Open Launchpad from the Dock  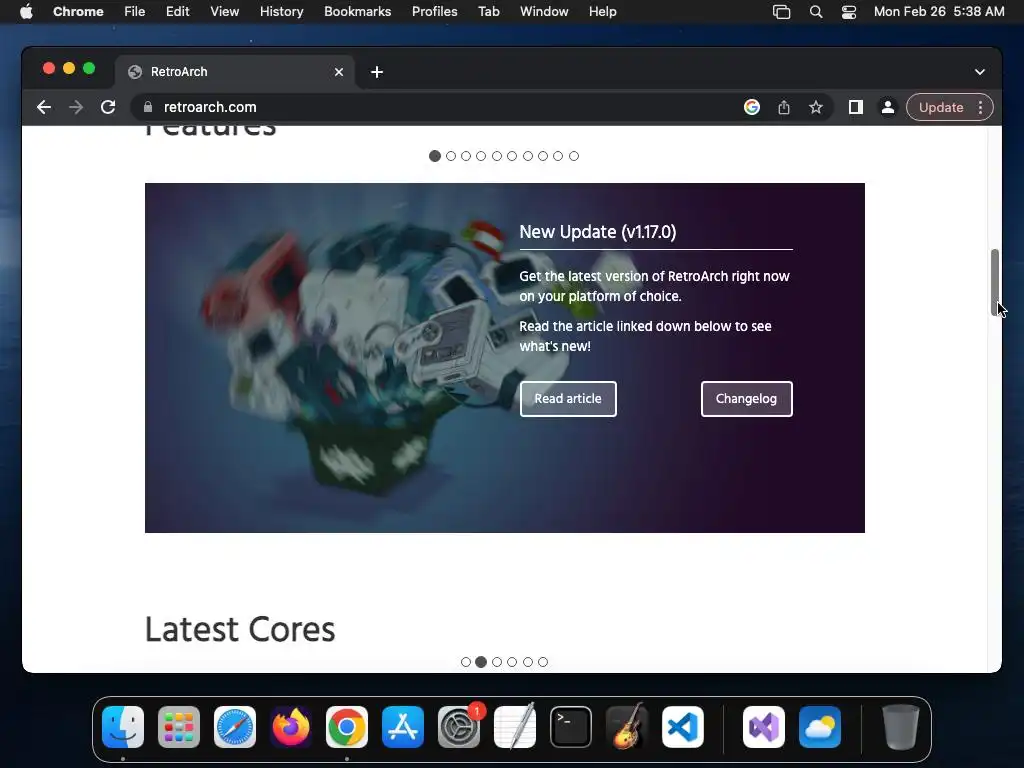tap(179, 727)
